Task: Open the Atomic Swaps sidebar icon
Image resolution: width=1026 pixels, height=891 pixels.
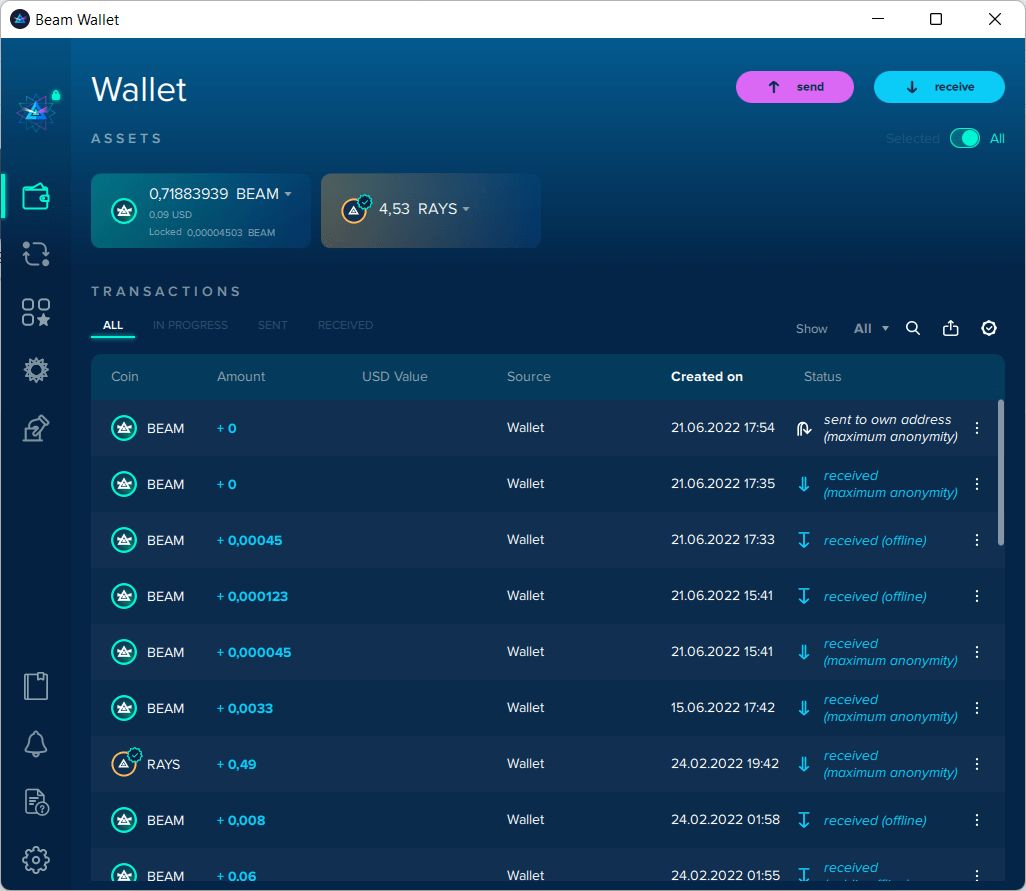Action: (x=36, y=254)
